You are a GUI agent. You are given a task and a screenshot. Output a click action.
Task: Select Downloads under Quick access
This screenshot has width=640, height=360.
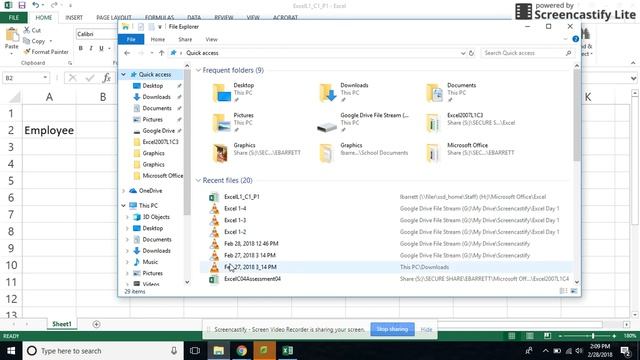coord(156,97)
